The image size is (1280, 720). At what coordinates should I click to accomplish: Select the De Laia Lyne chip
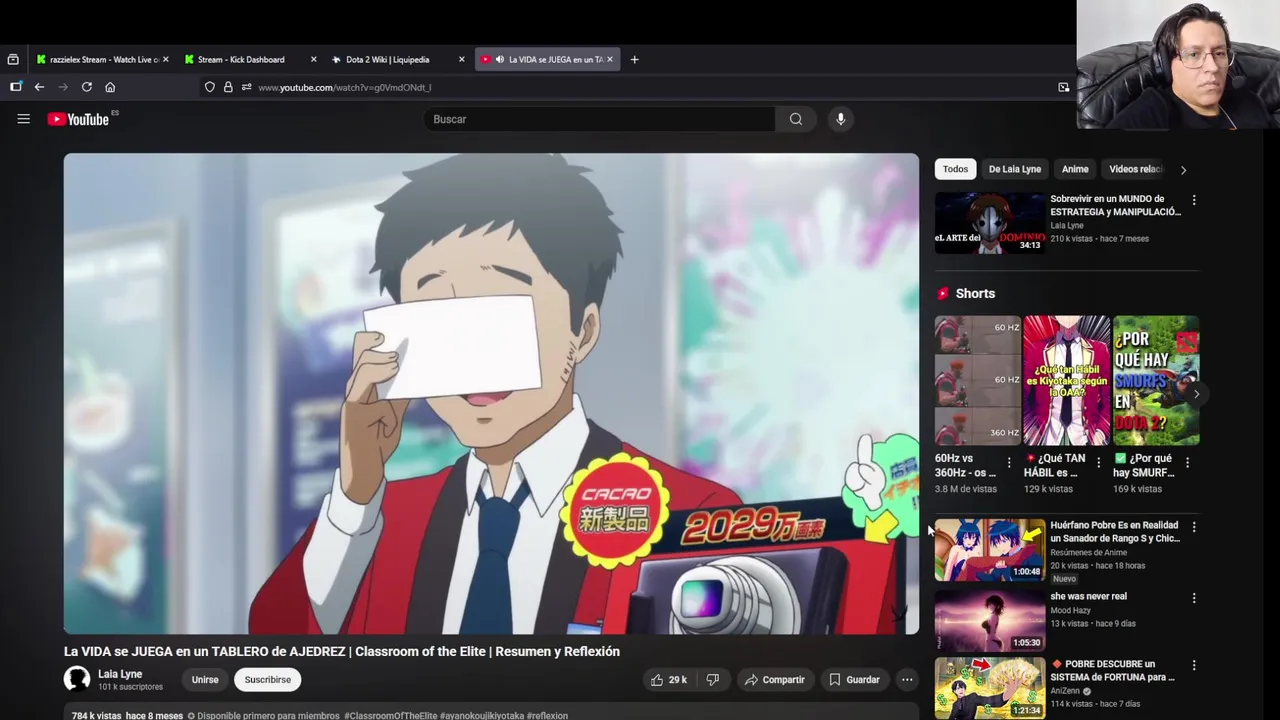click(1015, 169)
